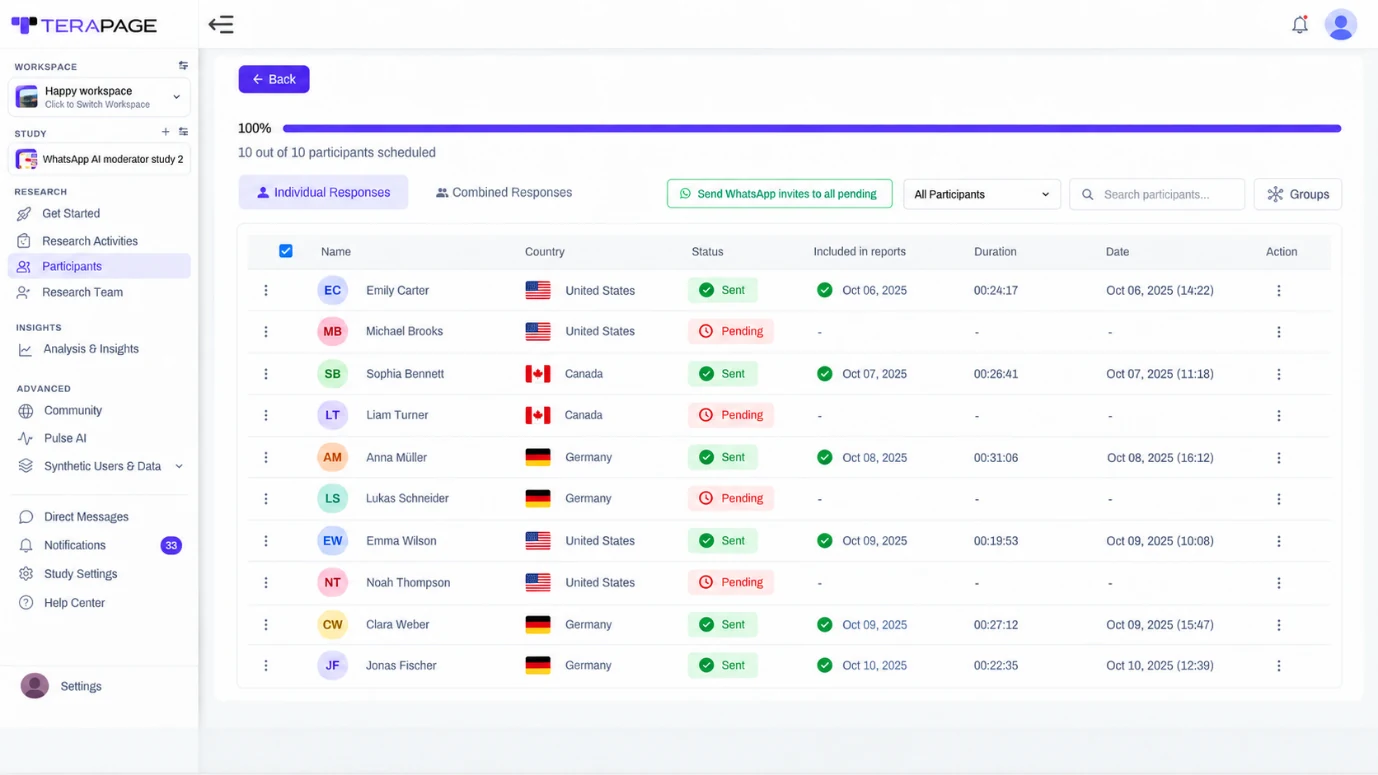Open the All Participants filter dropdown
The width and height of the screenshot is (1378, 775).
click(981, 194)
